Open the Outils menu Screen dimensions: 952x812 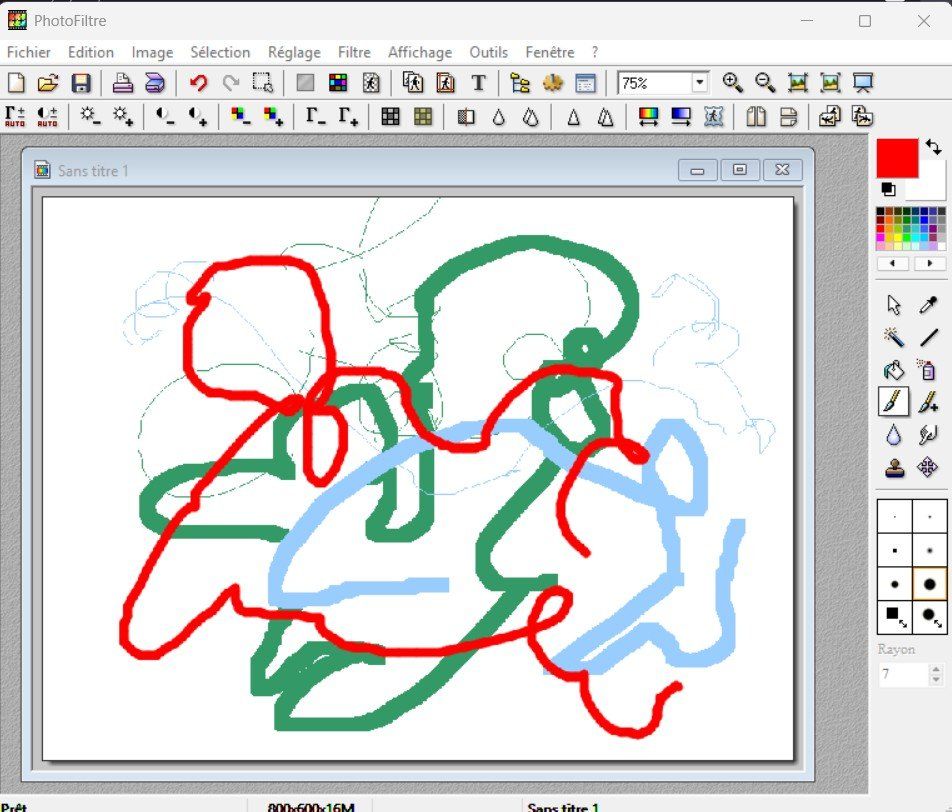488,53
